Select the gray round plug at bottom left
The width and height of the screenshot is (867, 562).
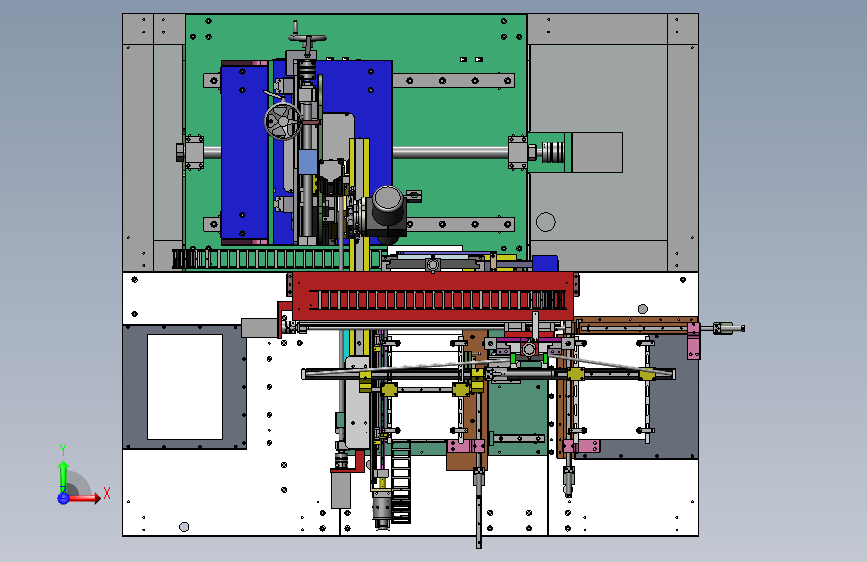(x=184, y=527)
